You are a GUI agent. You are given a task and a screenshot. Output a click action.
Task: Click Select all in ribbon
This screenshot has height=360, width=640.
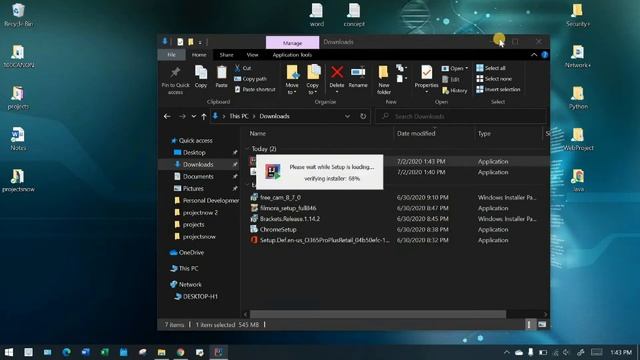click(491, 68)
